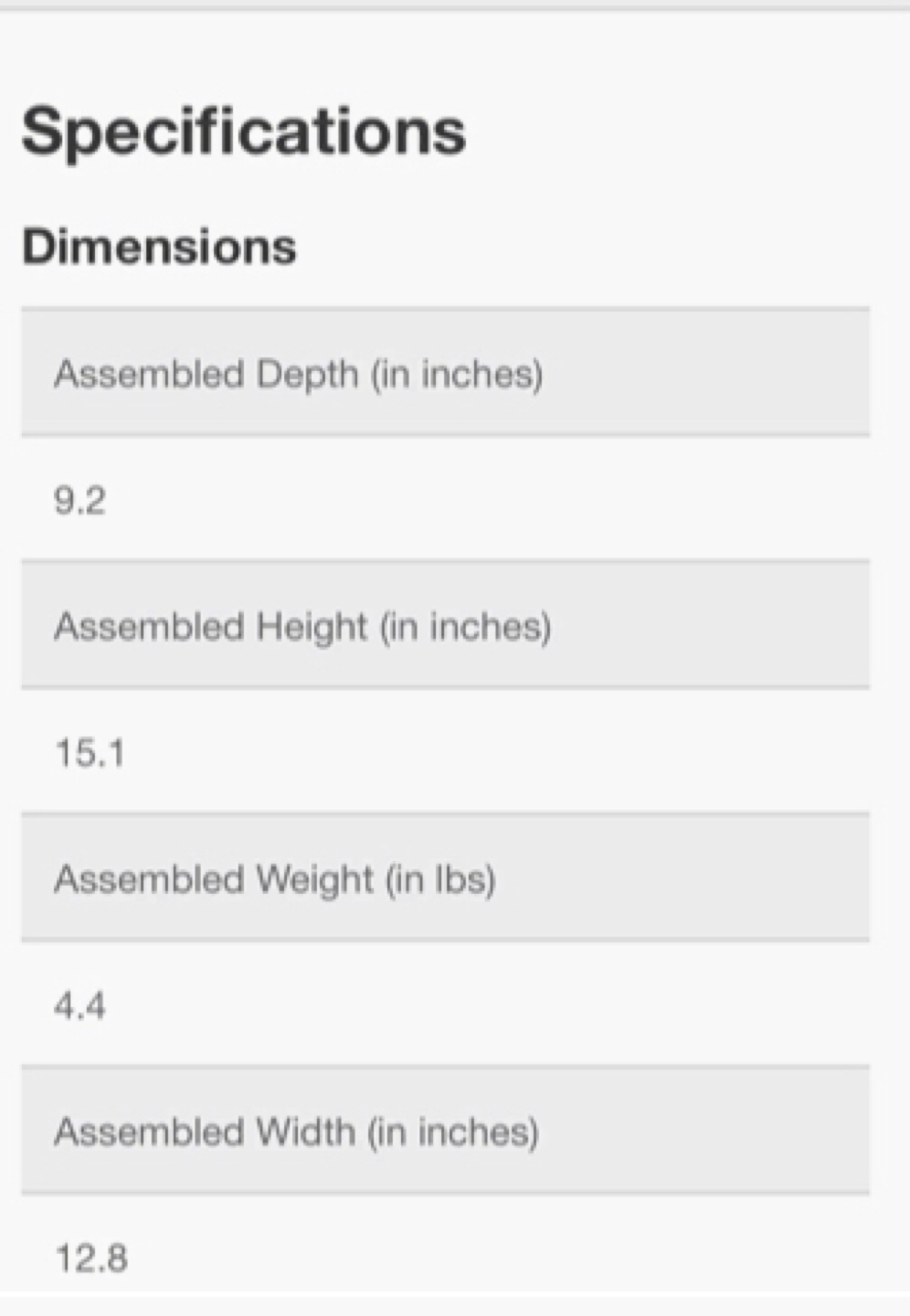
Task: Click the Assembled Width (in inches) row
Action: coord(445,1130)
